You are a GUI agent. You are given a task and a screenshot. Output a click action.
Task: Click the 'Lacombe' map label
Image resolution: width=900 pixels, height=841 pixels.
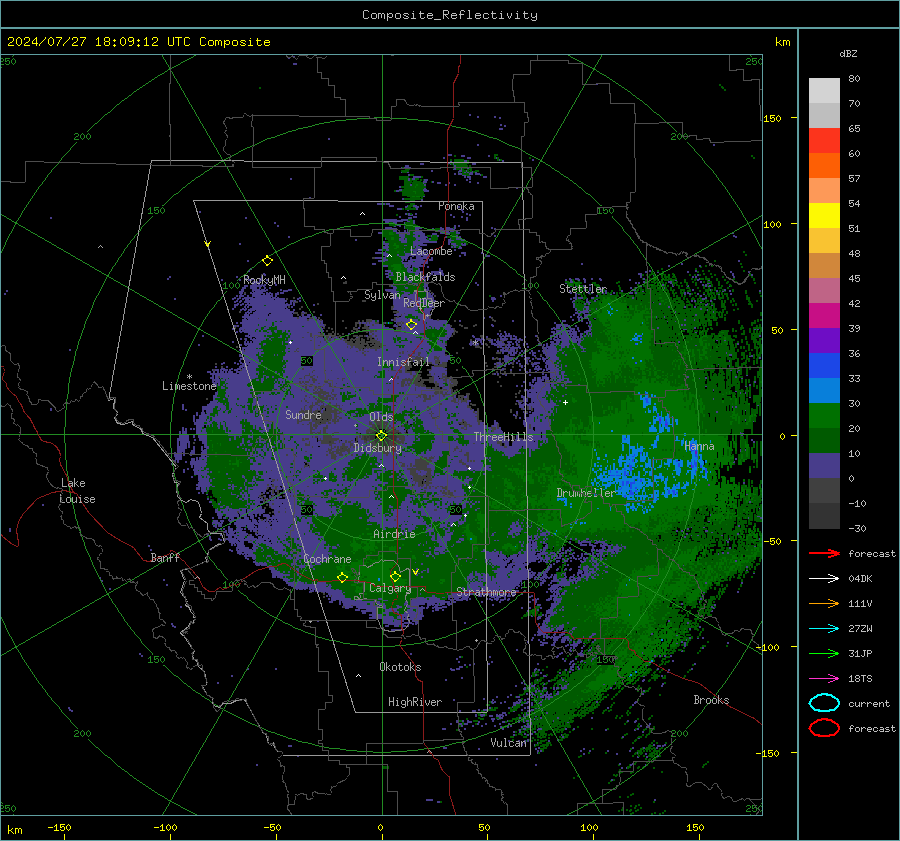pyautogui.click(x=431, y=251)
